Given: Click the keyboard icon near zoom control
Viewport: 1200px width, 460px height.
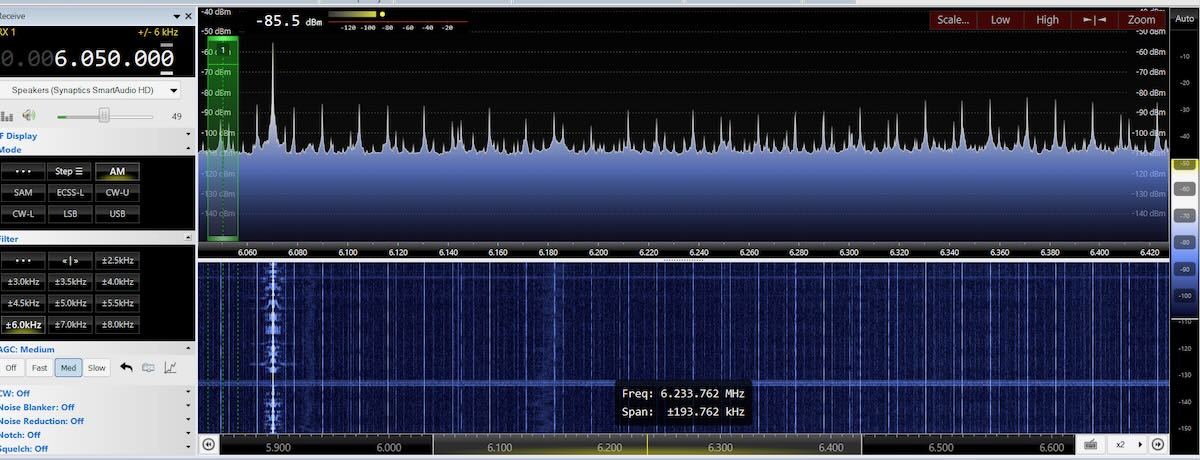Looking at the screenshot, I should click(x=1090, y=444).
